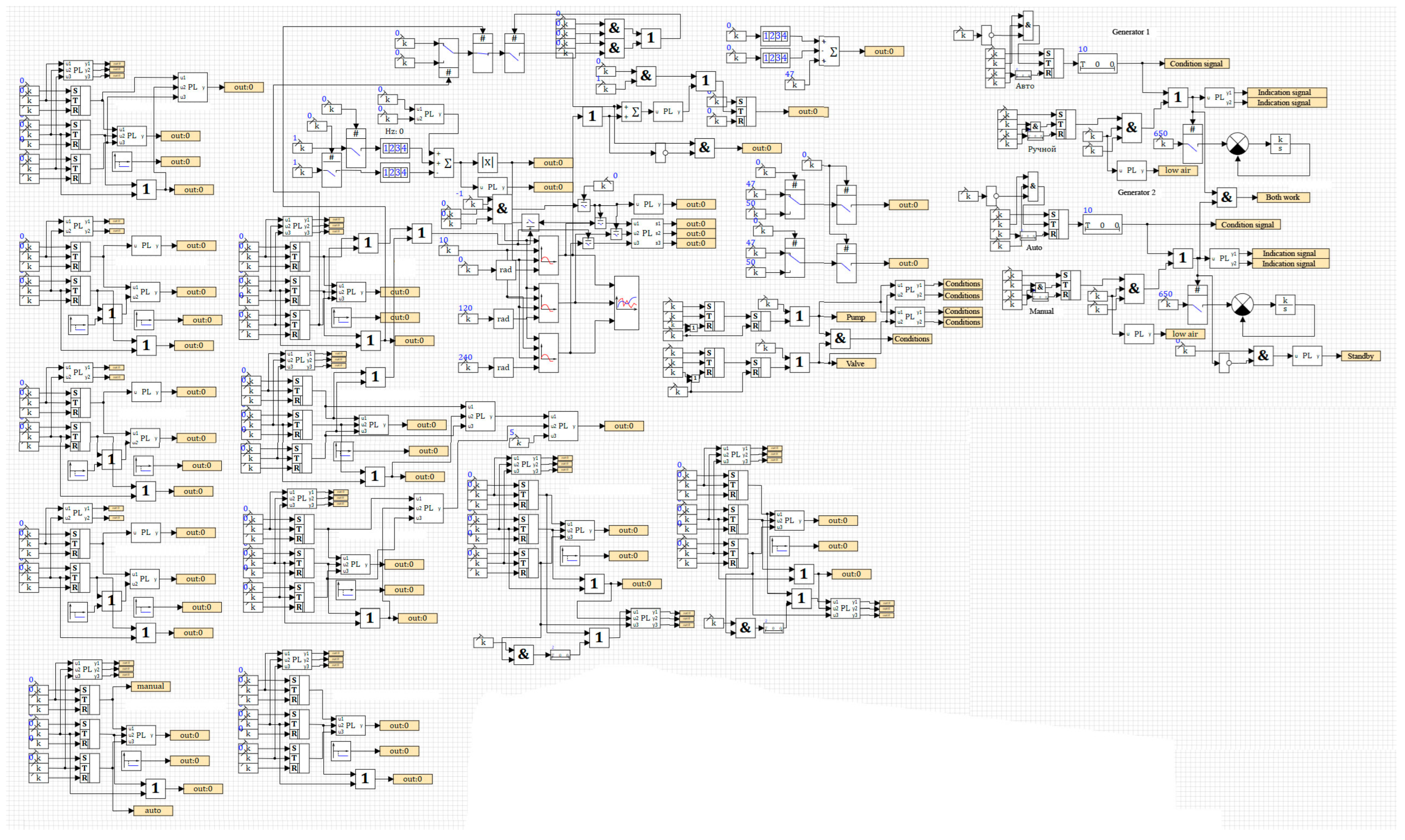Click the Pump output label
The image size is (1405, 840).
coord(855,317)
